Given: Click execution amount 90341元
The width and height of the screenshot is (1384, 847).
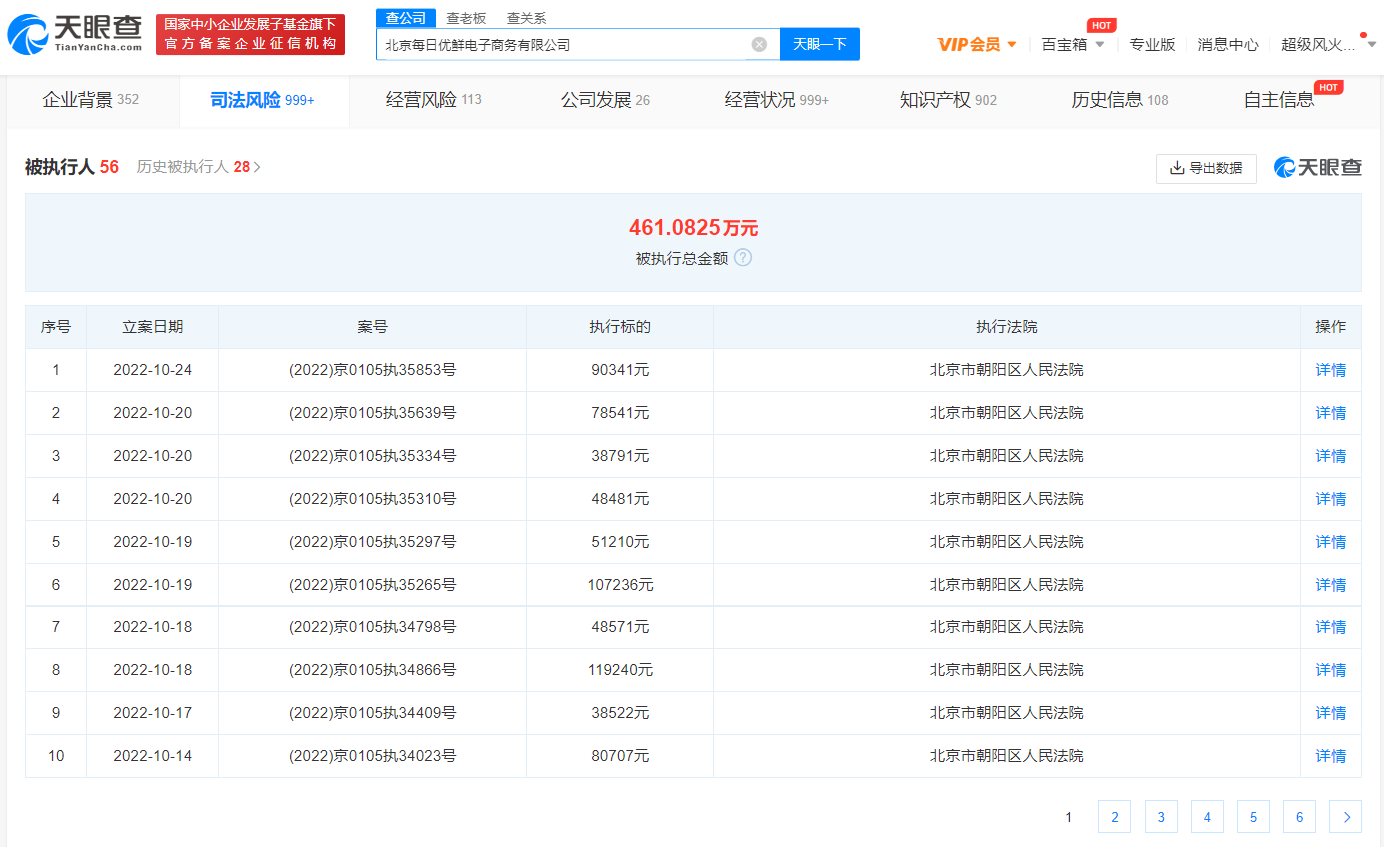Looking at the screenshot, I should [x=620, y=370].
